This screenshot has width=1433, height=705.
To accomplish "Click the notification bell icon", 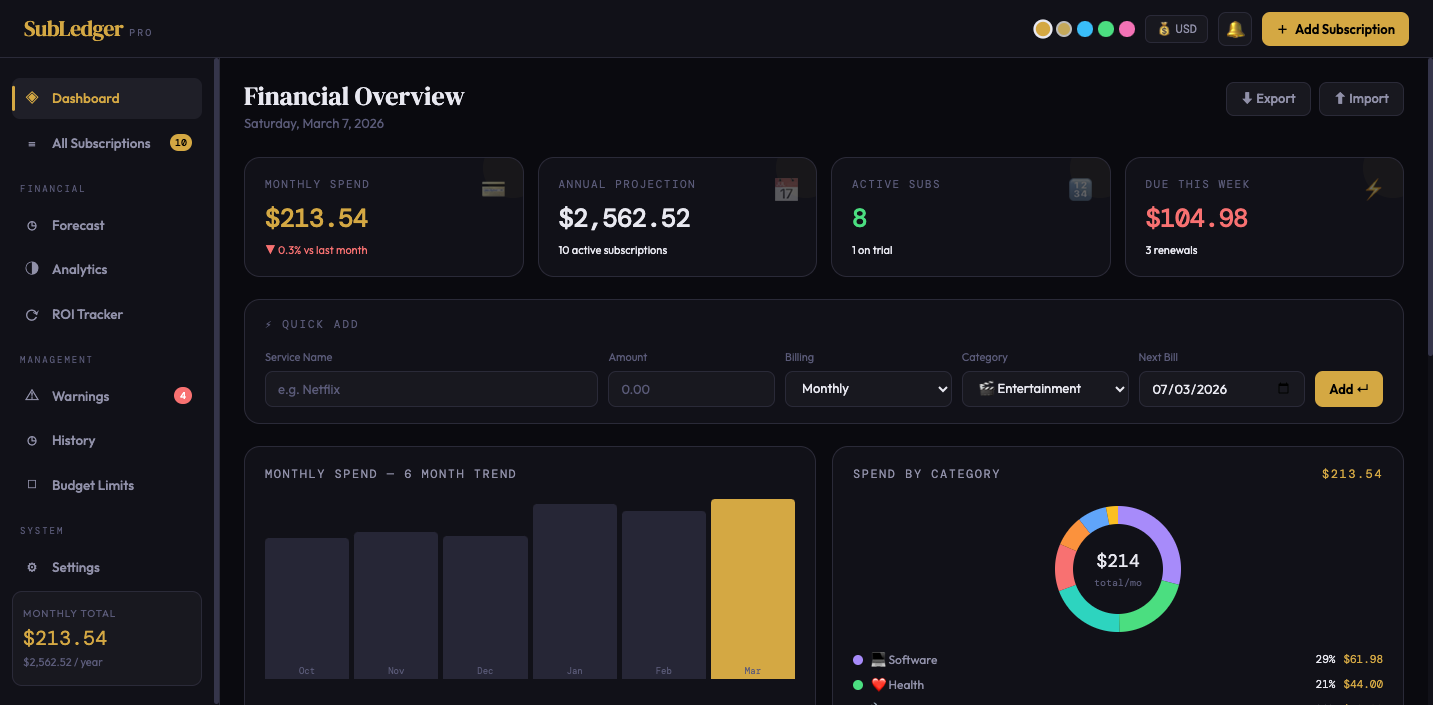I will 1234,29.
